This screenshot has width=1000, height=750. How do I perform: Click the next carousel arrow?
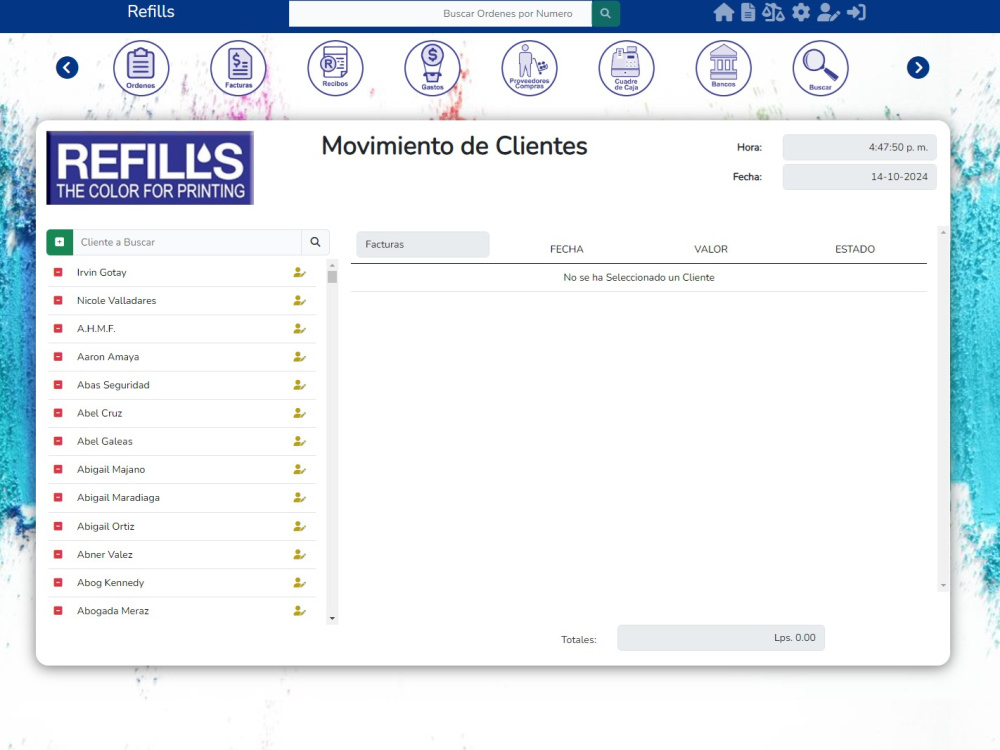tap(918, 68)
